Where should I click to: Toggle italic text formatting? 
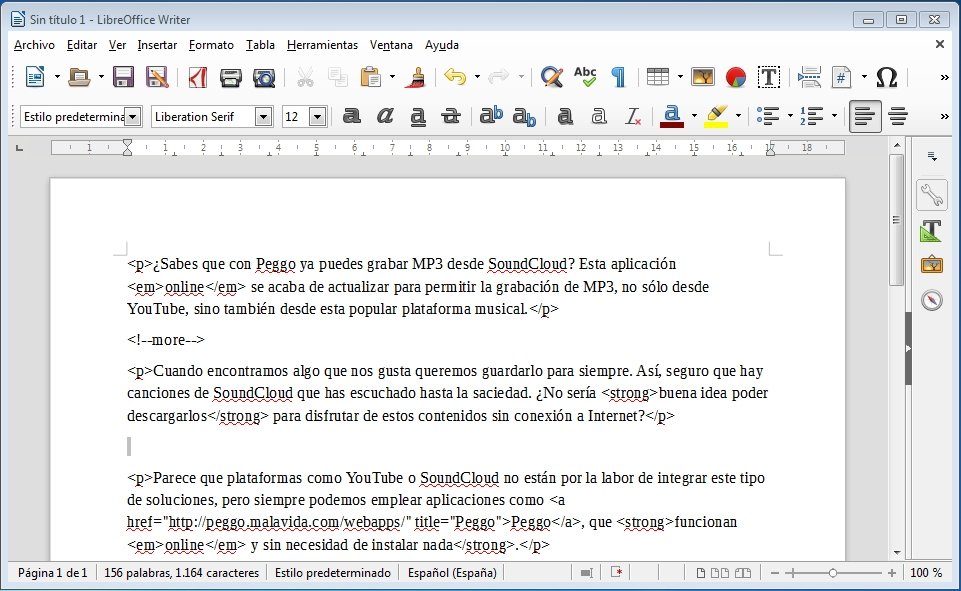384,116
